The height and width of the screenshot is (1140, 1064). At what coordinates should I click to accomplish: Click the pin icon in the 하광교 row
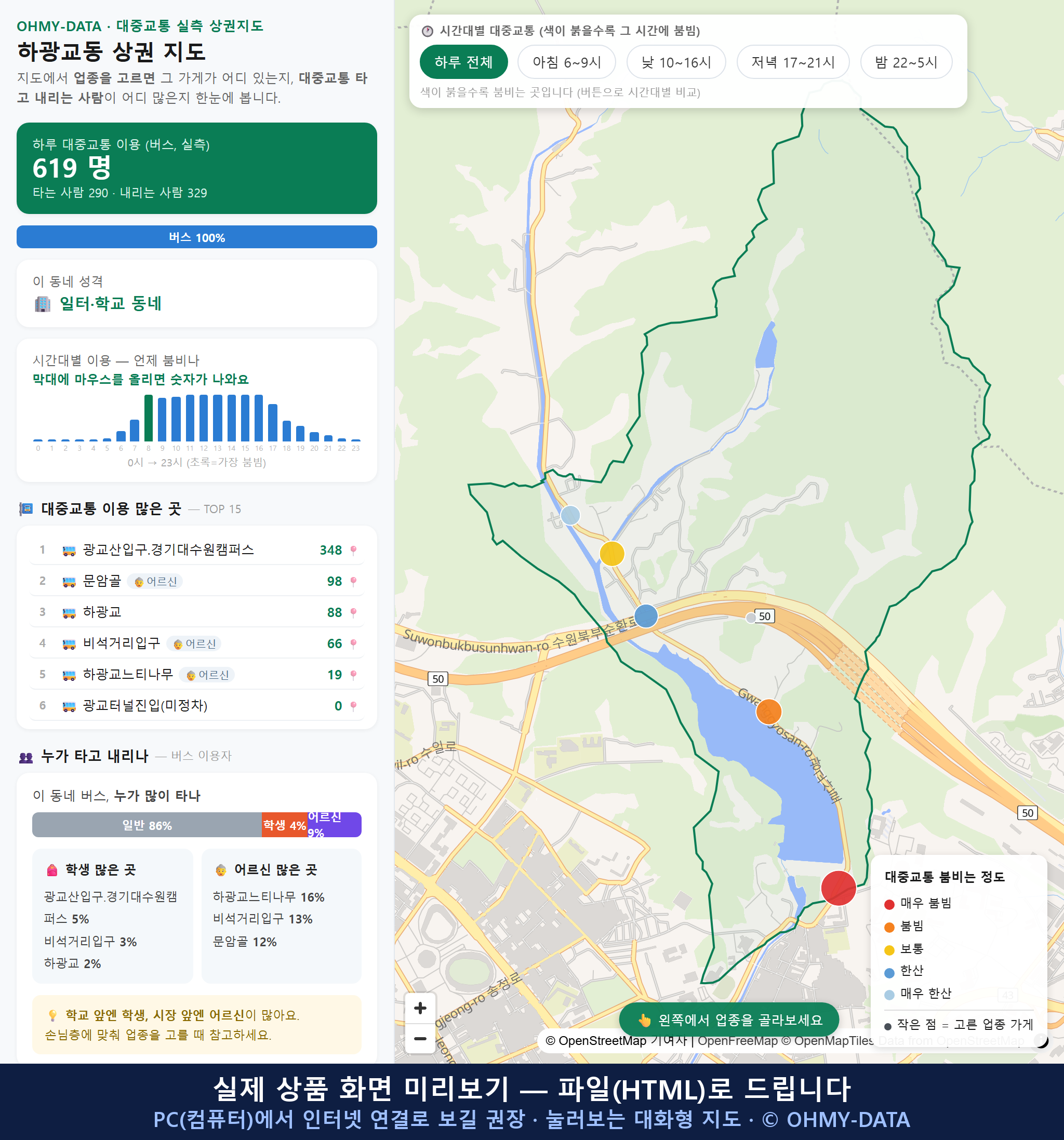tap(353, 612)
